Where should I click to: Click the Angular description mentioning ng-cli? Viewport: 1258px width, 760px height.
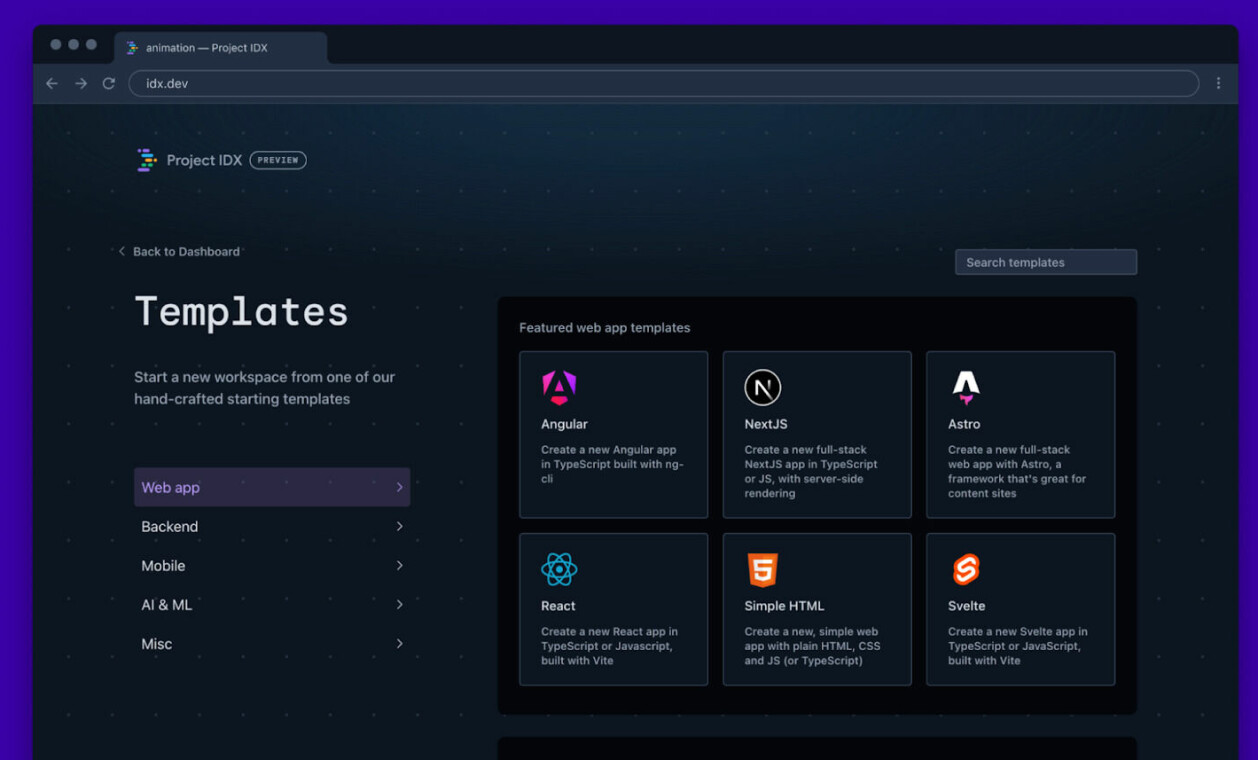point(612,464)
